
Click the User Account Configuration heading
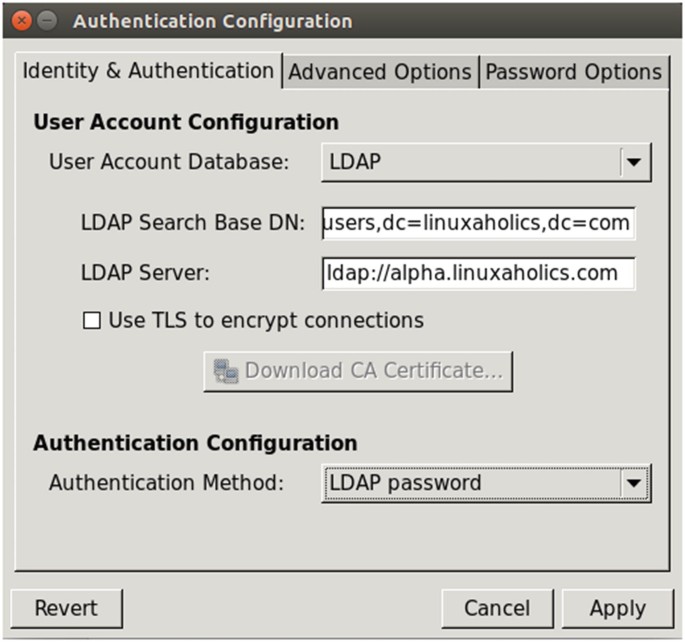click(x=186, y=122)
